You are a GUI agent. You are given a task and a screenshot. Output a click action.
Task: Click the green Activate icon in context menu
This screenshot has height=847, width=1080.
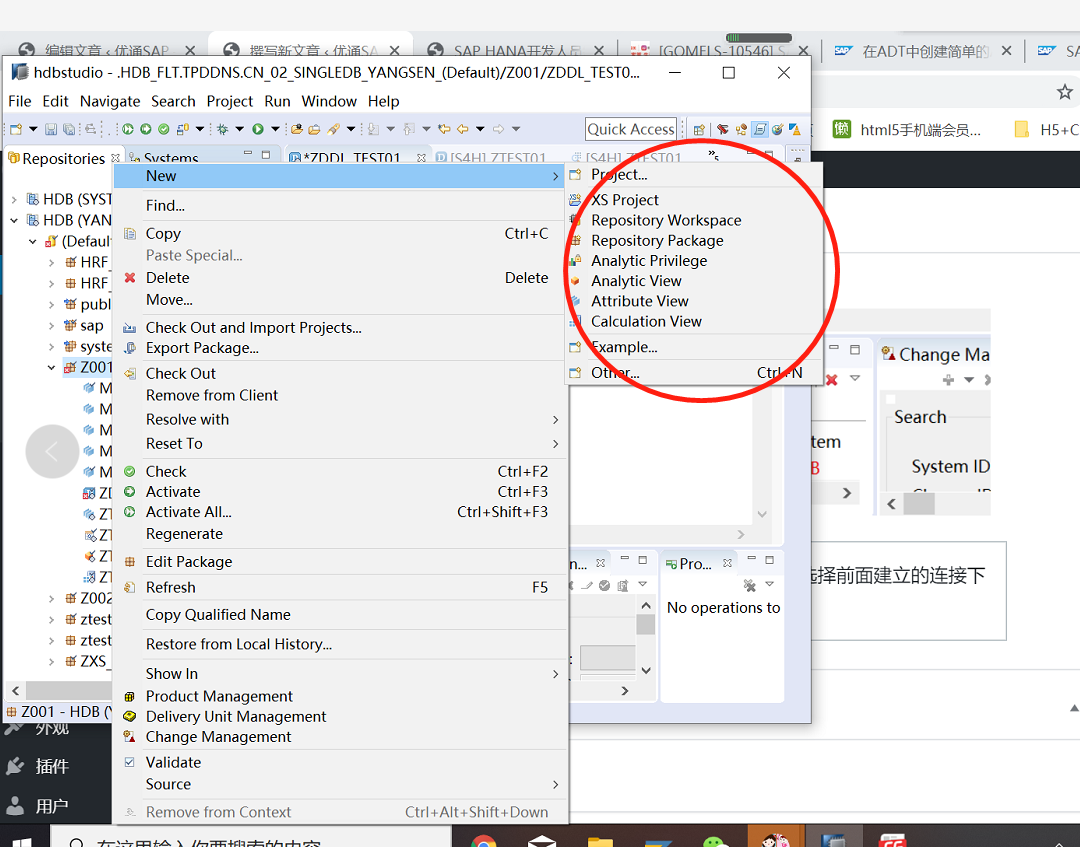point(130,492)
